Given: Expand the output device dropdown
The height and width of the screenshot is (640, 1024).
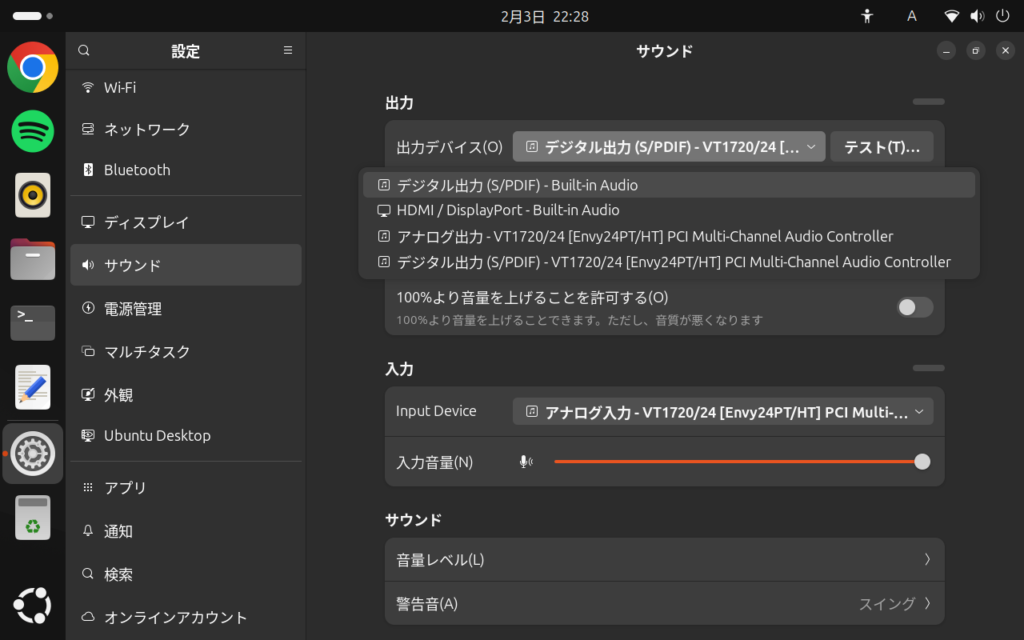Looking at the screenshot, I should (x=668, y=147).
